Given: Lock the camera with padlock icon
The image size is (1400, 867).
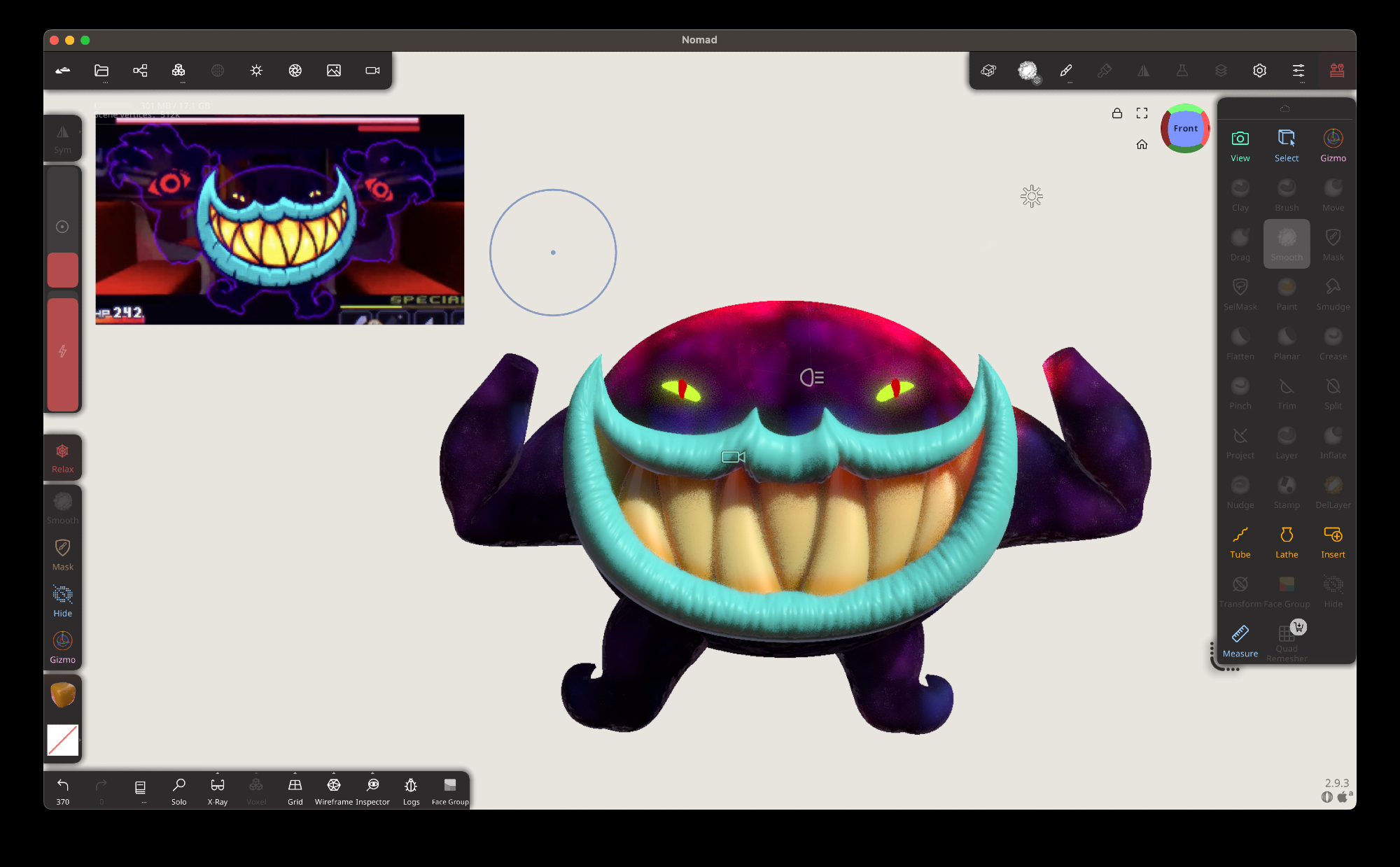Looking at the screenshot, I should tap(1117, 113).
